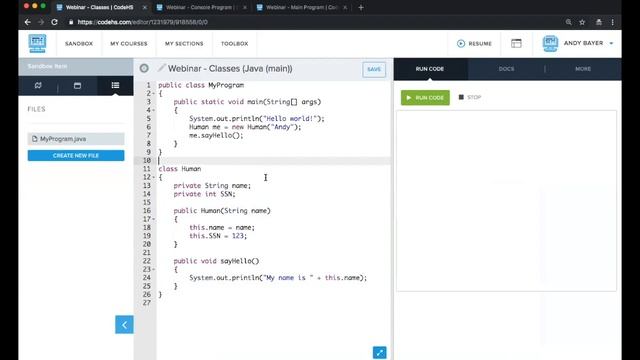This screenshot has width=640, height=360.
Task: Click the refresh/sync icon in sidebar
Action: (x=38, y=85)
